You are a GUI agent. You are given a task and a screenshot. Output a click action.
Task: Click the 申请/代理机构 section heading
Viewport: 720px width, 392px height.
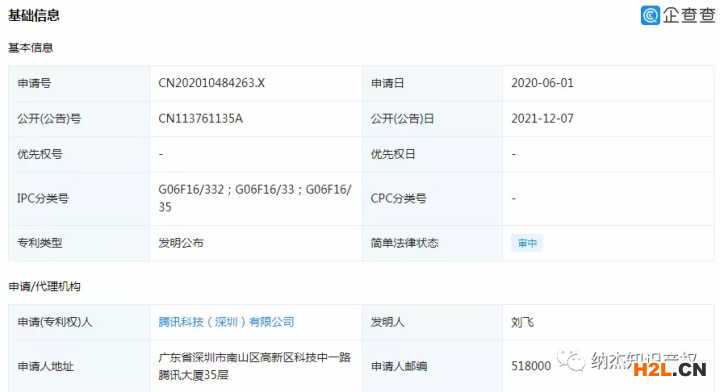[x=45, y=286]
